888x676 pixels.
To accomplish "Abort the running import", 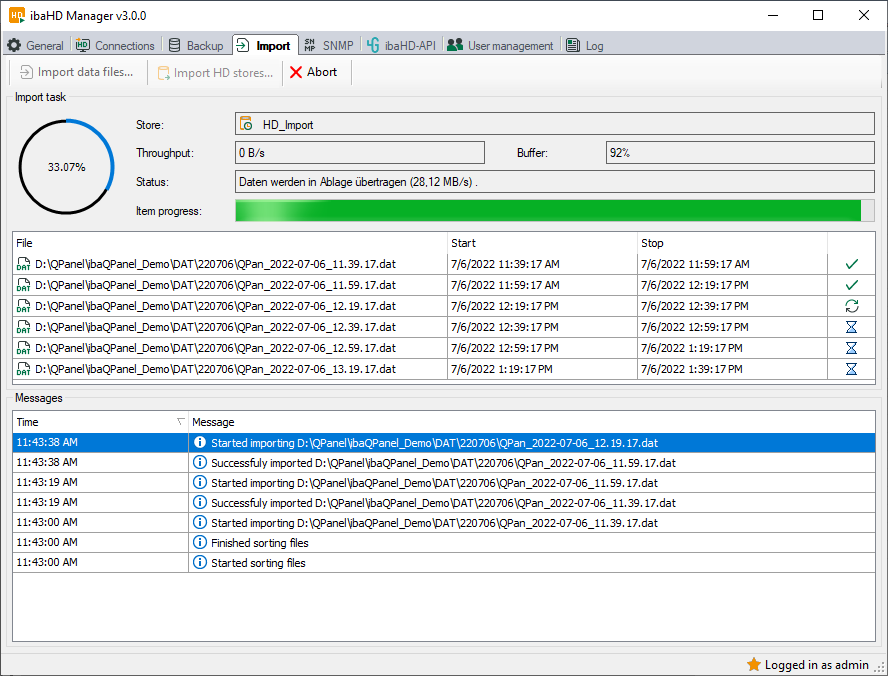I will (313, 72).
